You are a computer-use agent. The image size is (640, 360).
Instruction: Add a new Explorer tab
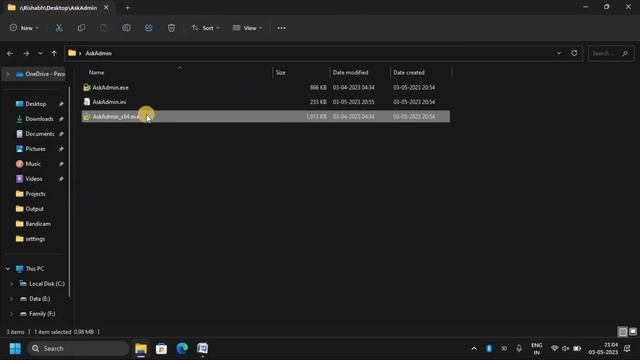click(x=127, y=7)
